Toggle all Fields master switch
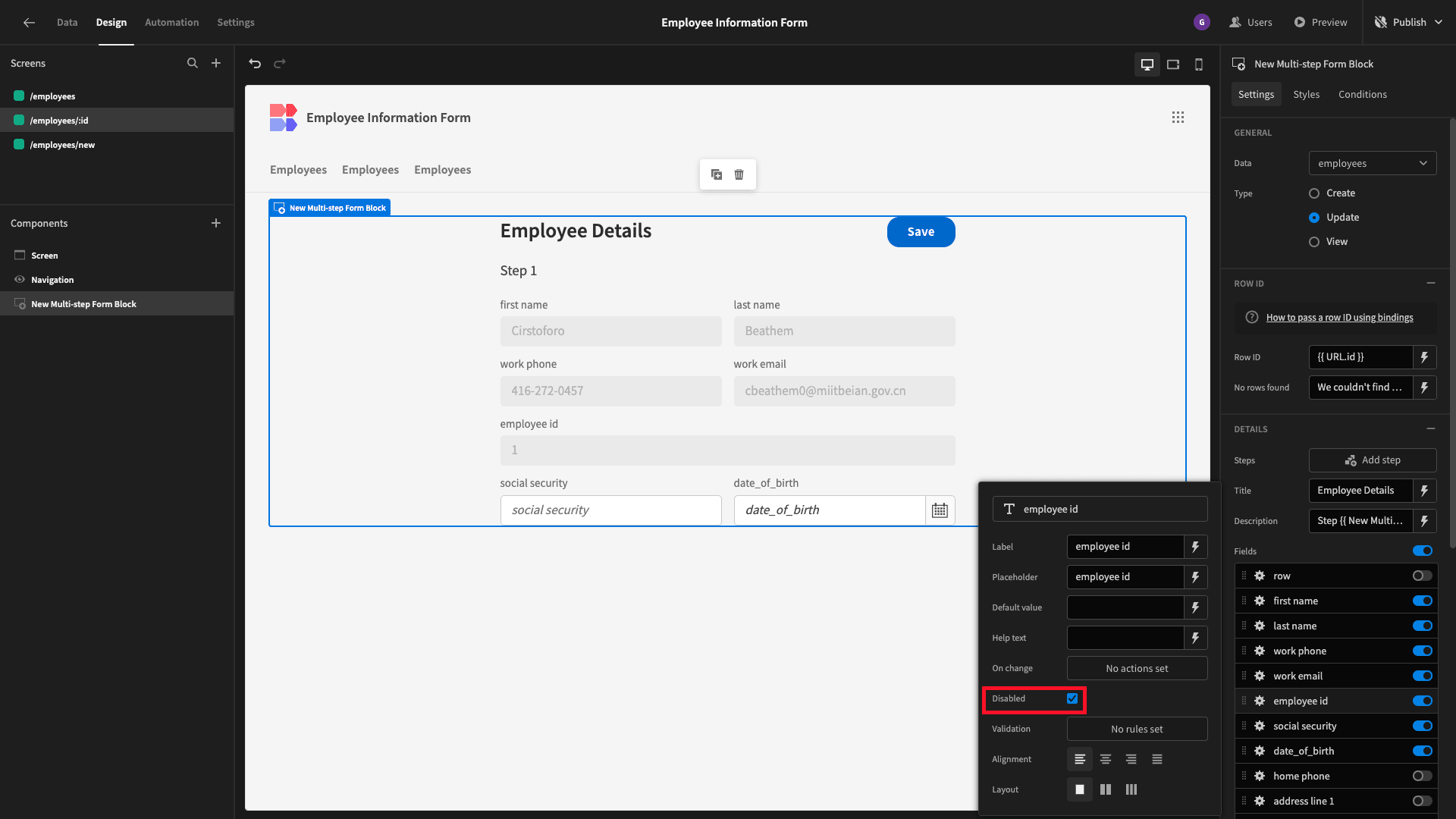 [1423, 551]
